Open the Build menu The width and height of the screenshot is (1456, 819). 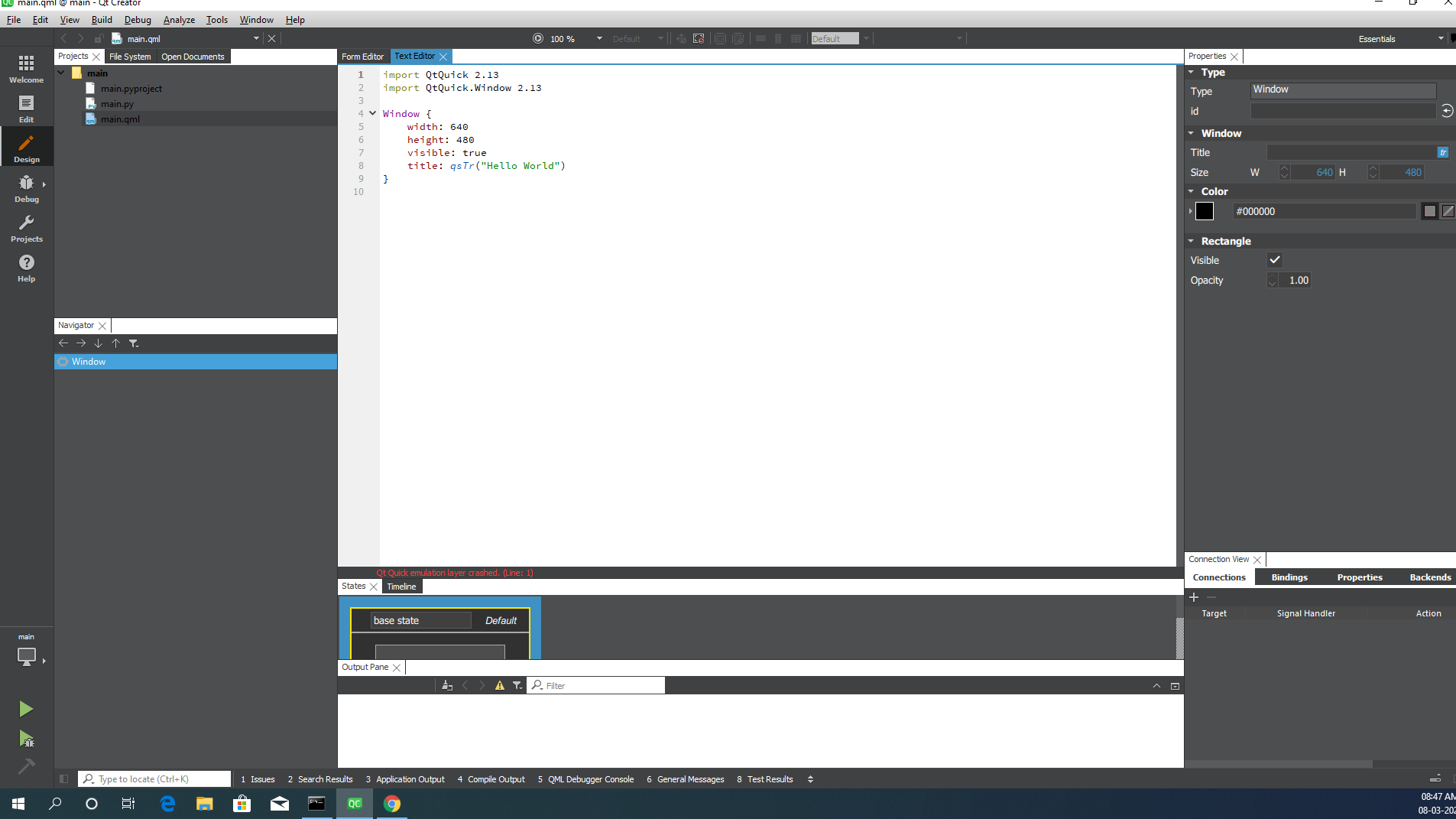pyautogui.click(x=102, y=20)
